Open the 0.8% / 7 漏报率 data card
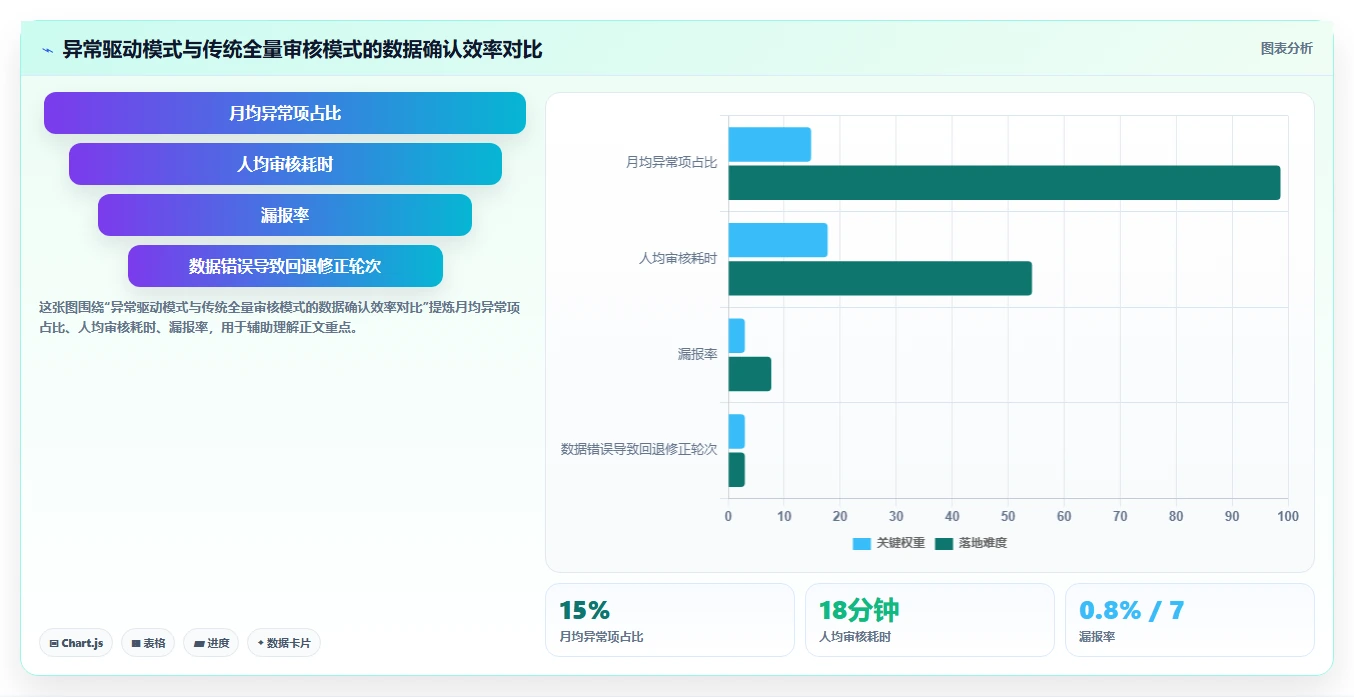1354x697 pixels. (1190, 620)
